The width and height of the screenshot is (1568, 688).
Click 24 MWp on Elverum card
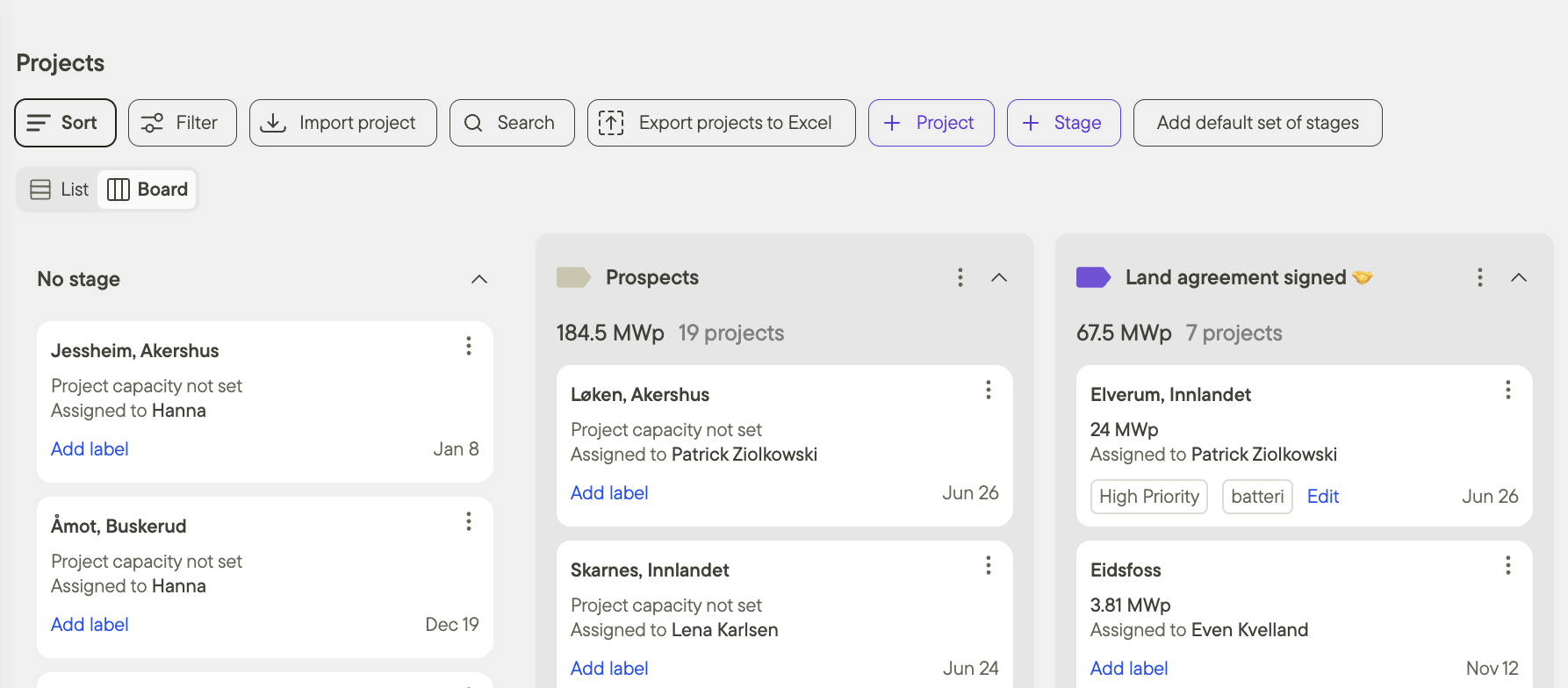pos(1125,430)
